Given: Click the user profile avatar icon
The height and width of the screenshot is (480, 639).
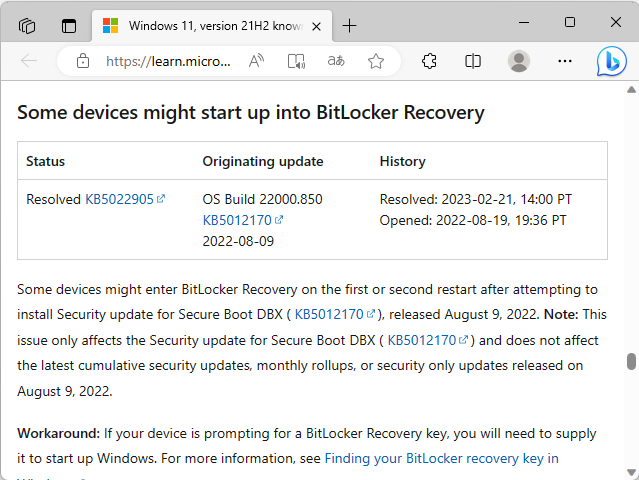Looking at the screenshot, I should pyautogui.click(x=518, y=61).
